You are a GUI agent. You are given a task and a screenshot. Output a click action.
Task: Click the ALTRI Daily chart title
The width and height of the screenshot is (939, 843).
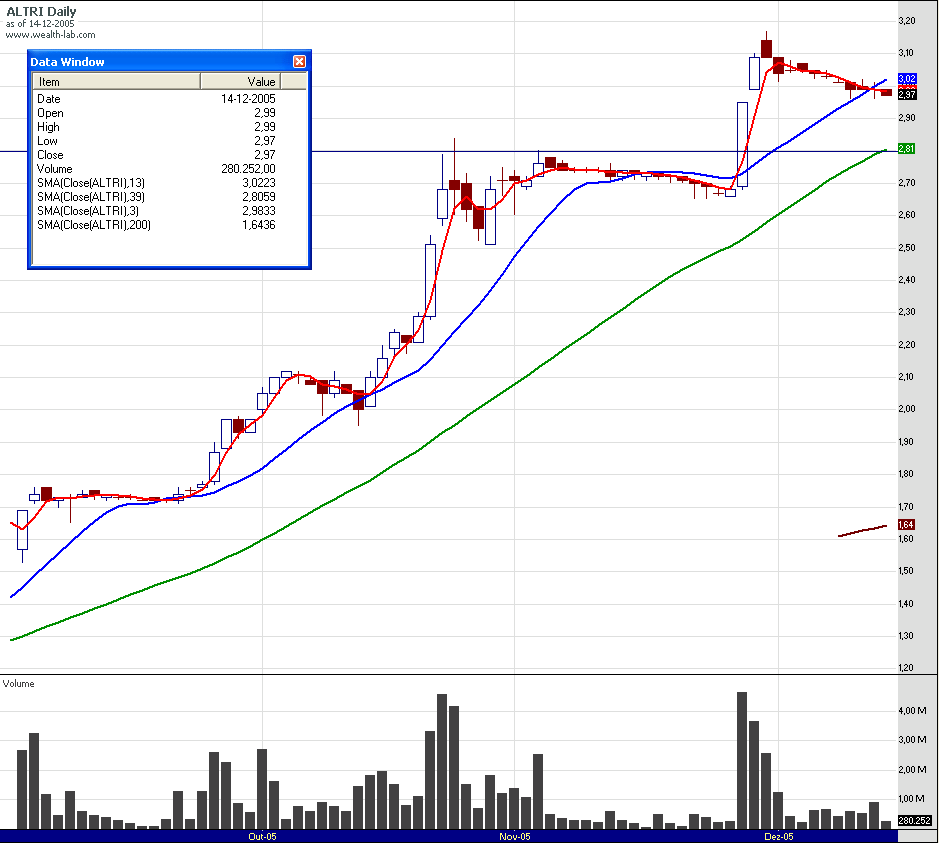pyautogui.click(x=41, y=11)
